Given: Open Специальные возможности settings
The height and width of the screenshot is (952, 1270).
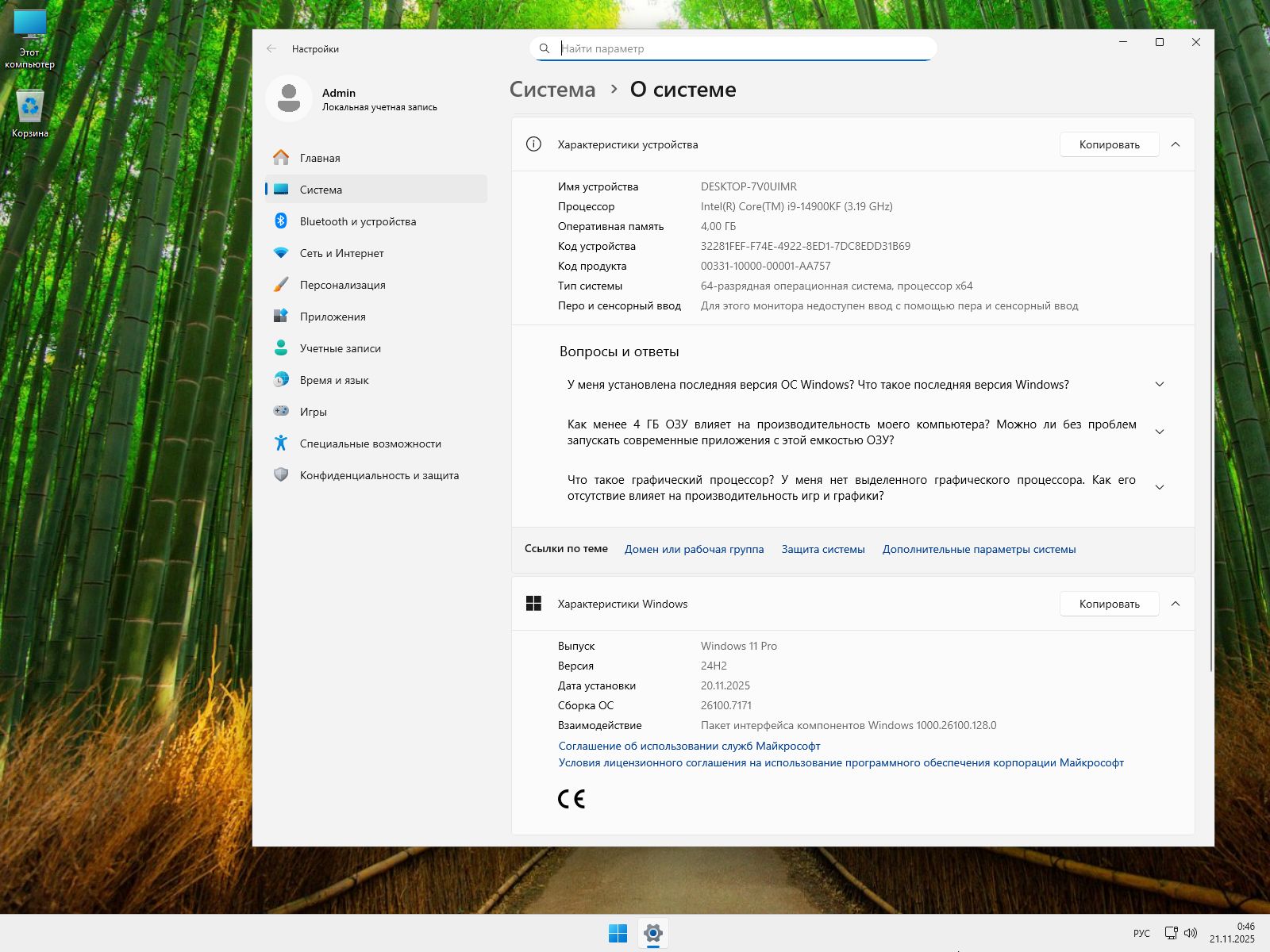Looking at the screenshot, I should click(370, 443).
